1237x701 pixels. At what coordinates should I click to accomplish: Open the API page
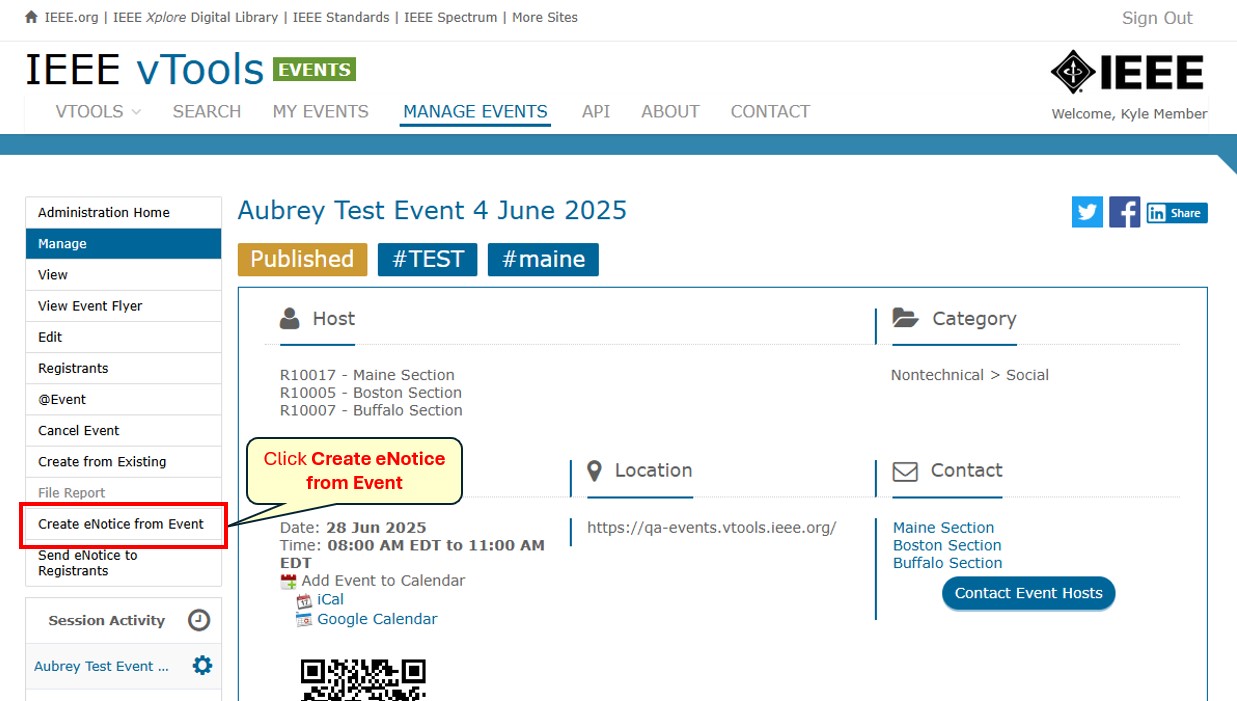point(596,112)
